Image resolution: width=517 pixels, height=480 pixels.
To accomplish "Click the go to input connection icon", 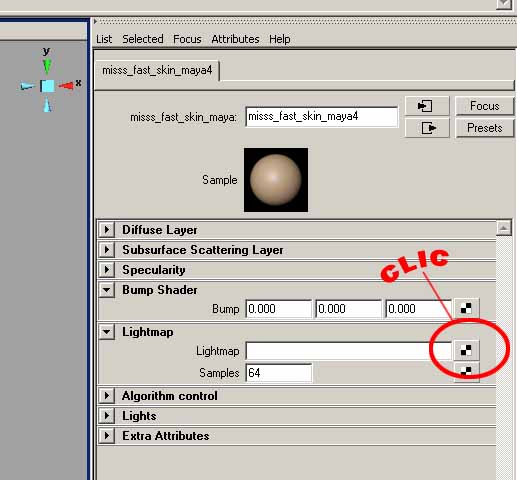I will [x=427, y=106].
